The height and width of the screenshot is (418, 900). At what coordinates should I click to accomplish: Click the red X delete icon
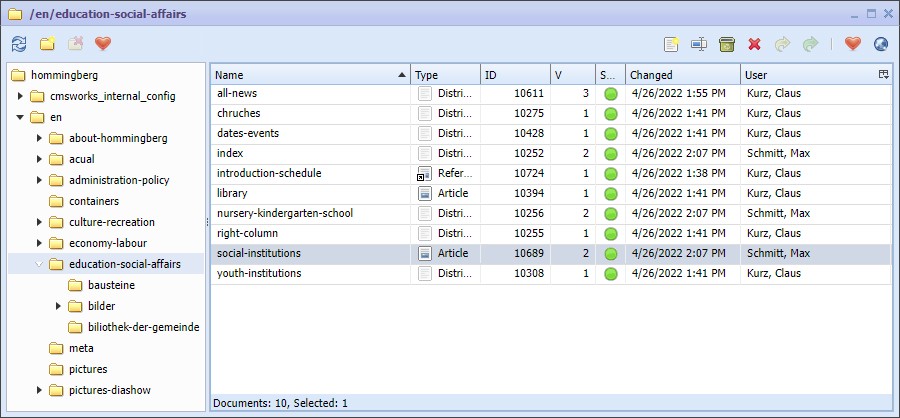(754, 44)
